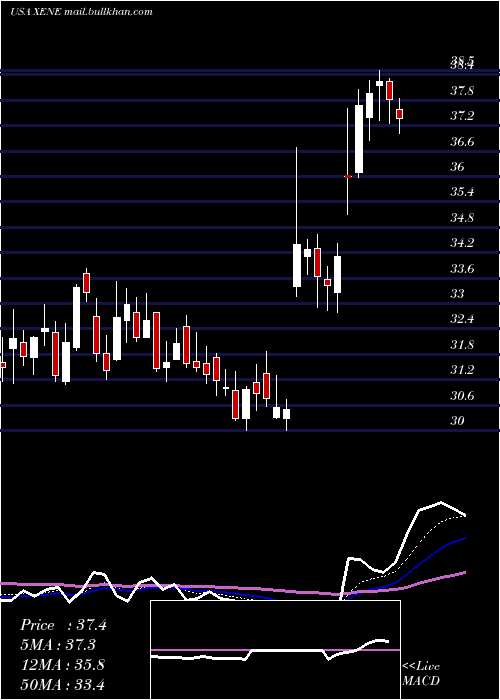Click the 35.4 price axis label
The width and height of the screenshot is (500, 700).
[x=462, y=192]
